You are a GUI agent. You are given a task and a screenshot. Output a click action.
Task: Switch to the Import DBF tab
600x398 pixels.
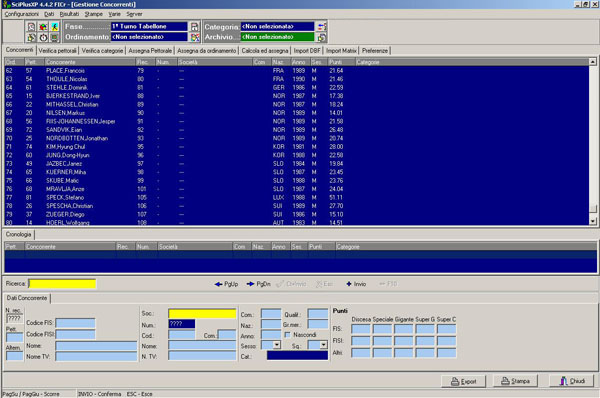(x=307, y=51)
